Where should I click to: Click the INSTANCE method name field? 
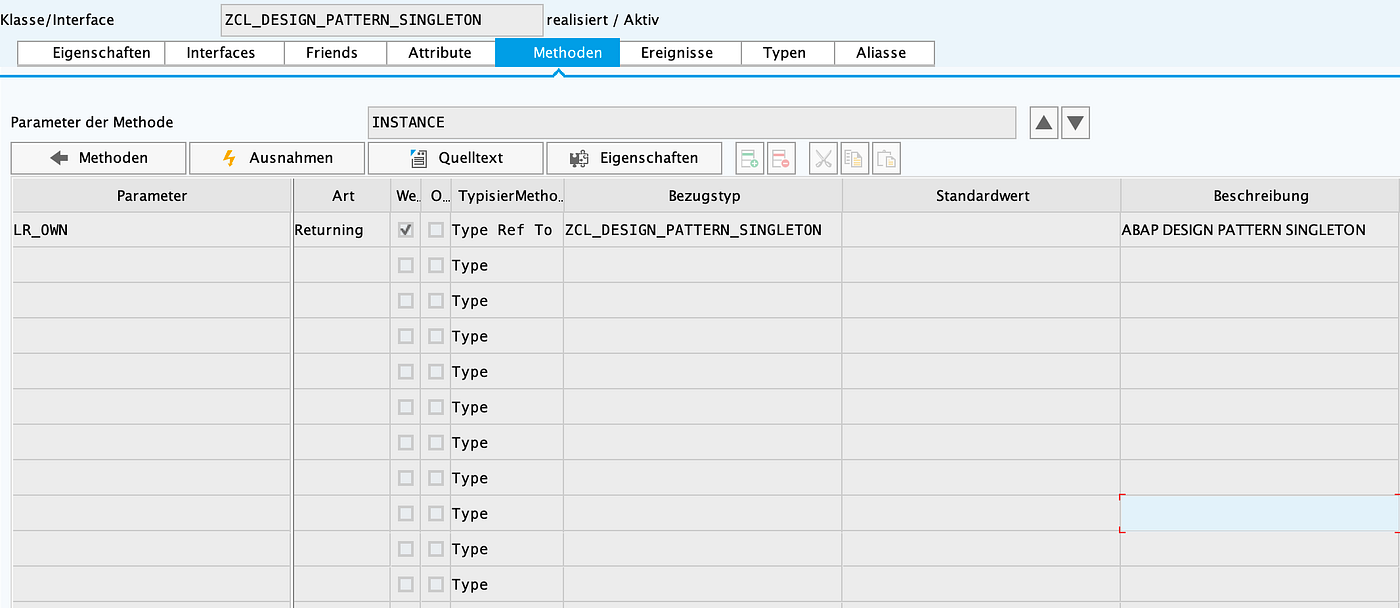692,122
